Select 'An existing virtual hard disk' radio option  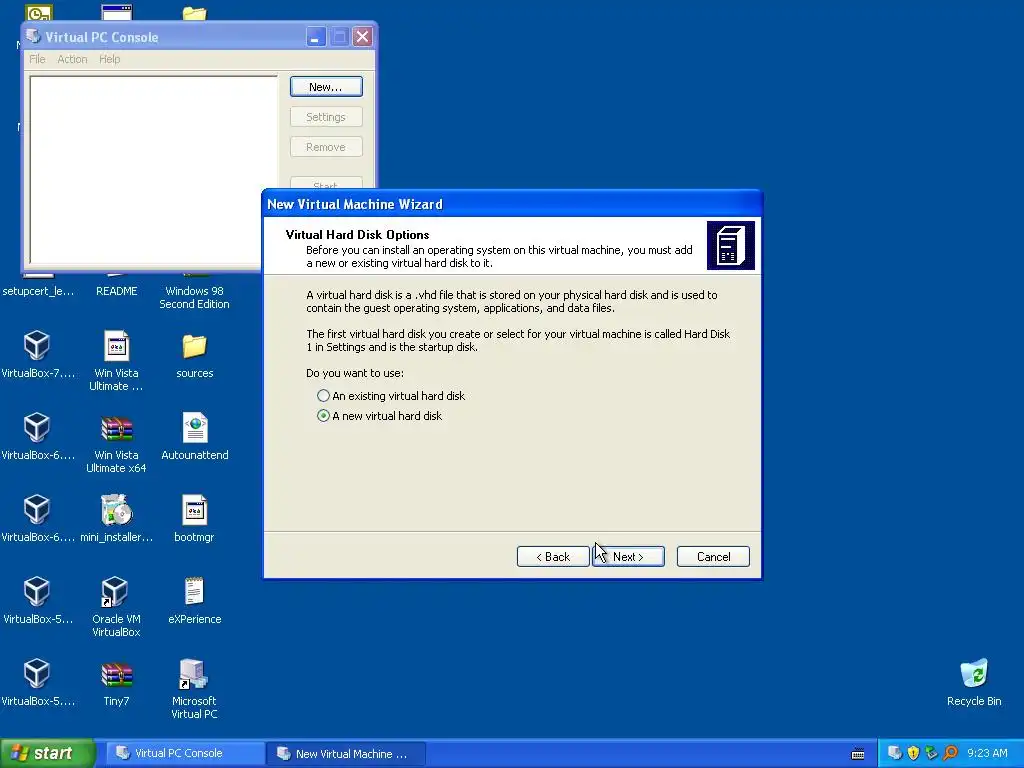(x=391, y=396)
